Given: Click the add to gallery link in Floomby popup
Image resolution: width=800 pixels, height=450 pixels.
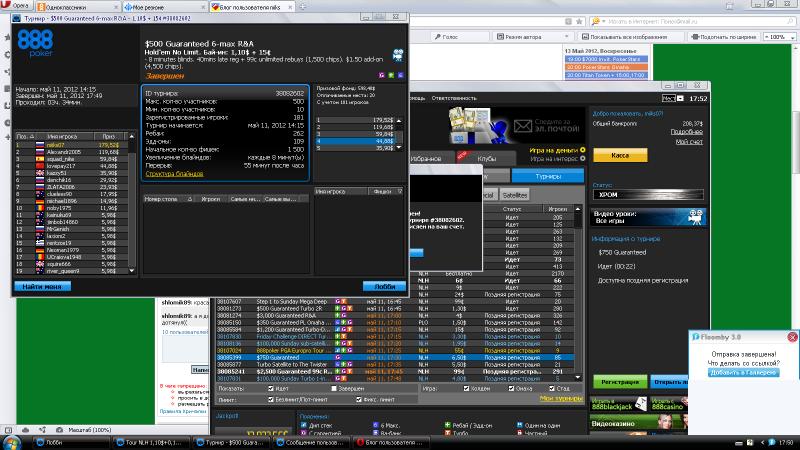Looking at the screenshot, I should click(x=743, y=372).
